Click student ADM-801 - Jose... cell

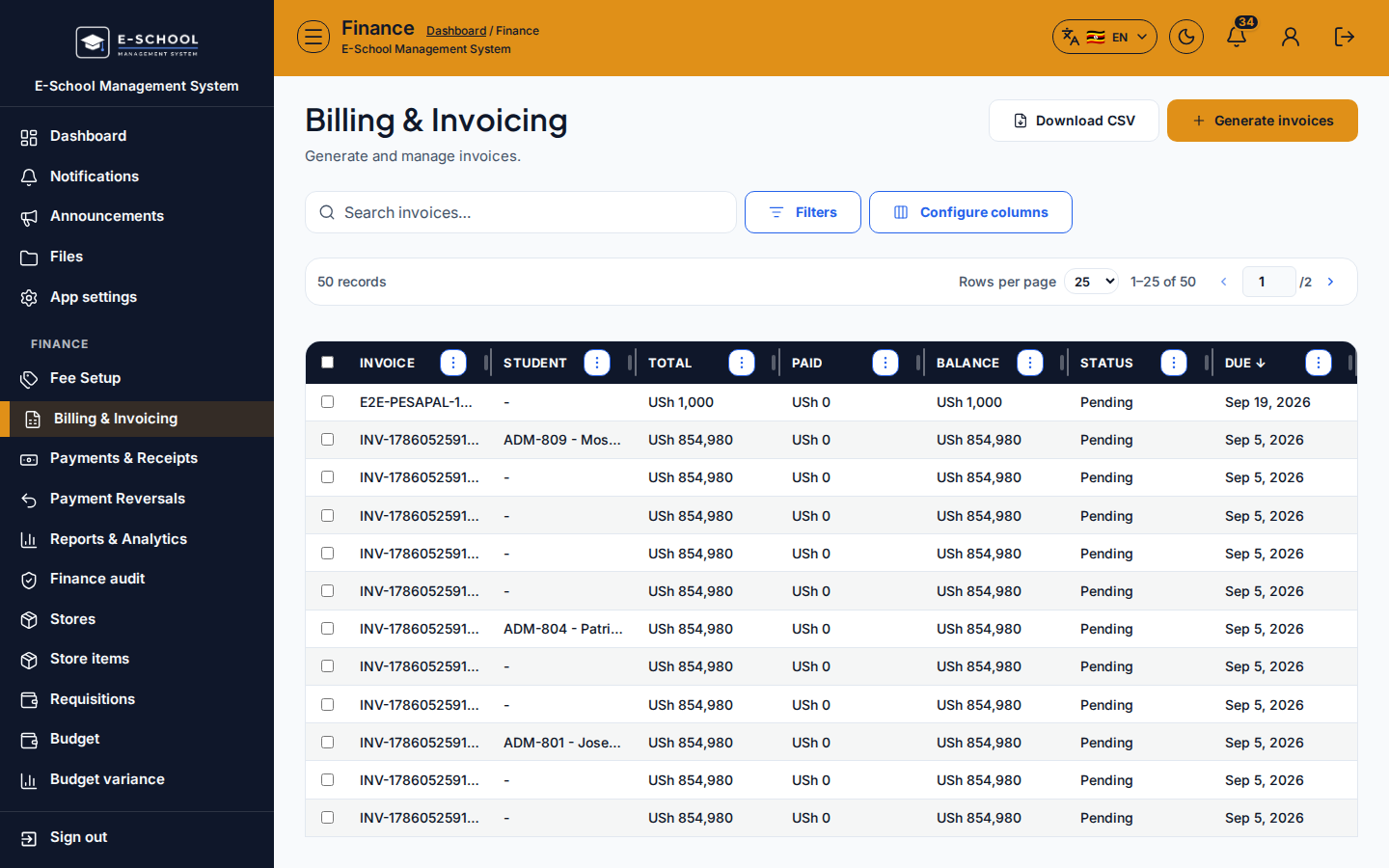click(562, 743)
